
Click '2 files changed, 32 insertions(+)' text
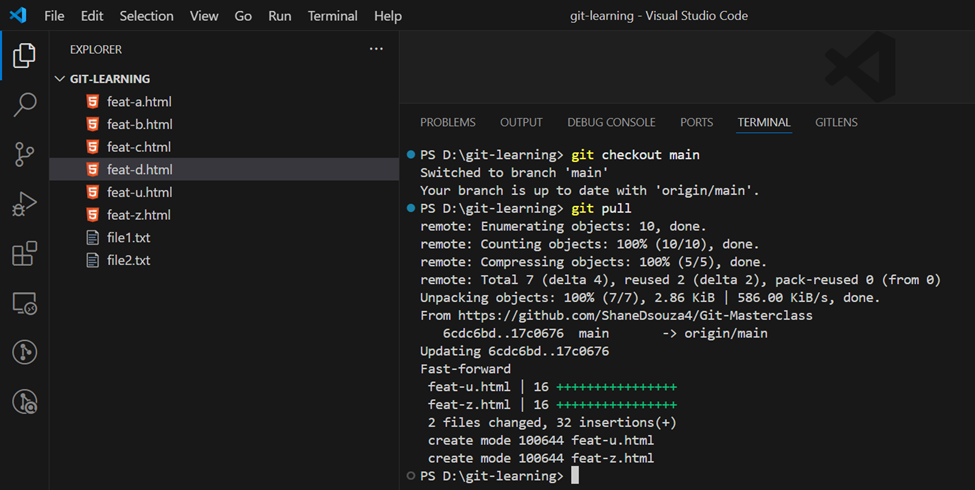pyautogui.click(x=552, y=422)
